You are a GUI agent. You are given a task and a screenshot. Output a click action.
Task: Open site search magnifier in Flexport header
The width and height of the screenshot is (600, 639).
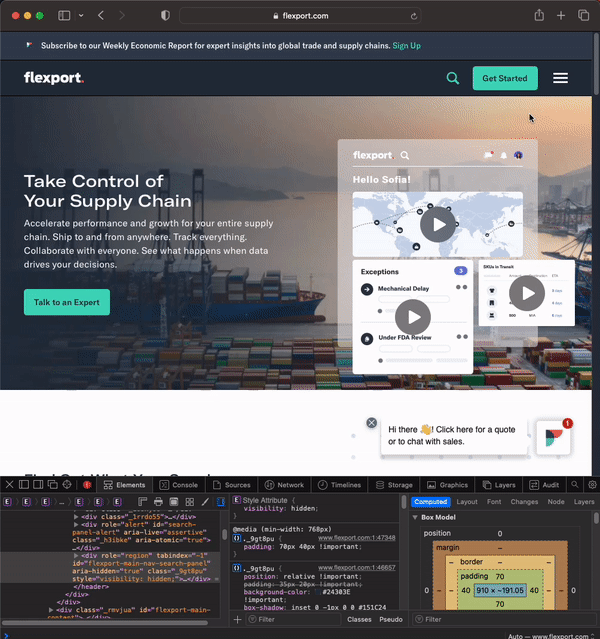pos(452,78)
